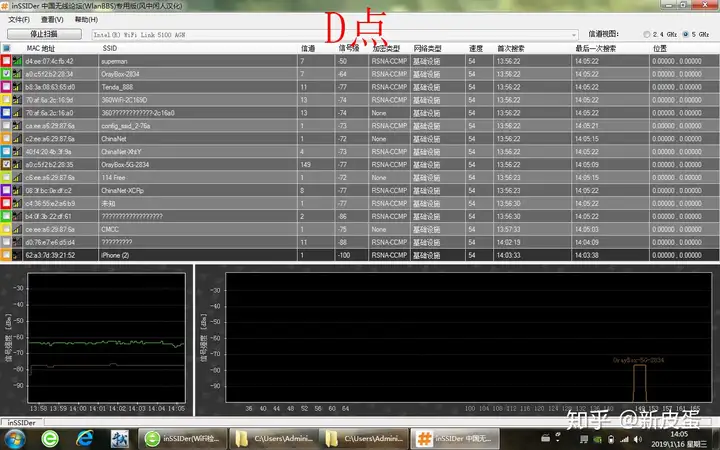Select signal value -100 cell

[344, 255]
